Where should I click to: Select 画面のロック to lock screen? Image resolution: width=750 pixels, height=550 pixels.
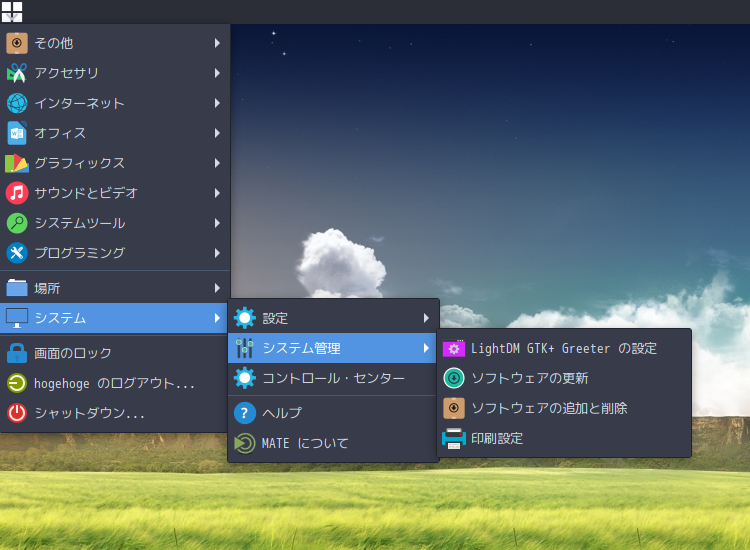115,353
